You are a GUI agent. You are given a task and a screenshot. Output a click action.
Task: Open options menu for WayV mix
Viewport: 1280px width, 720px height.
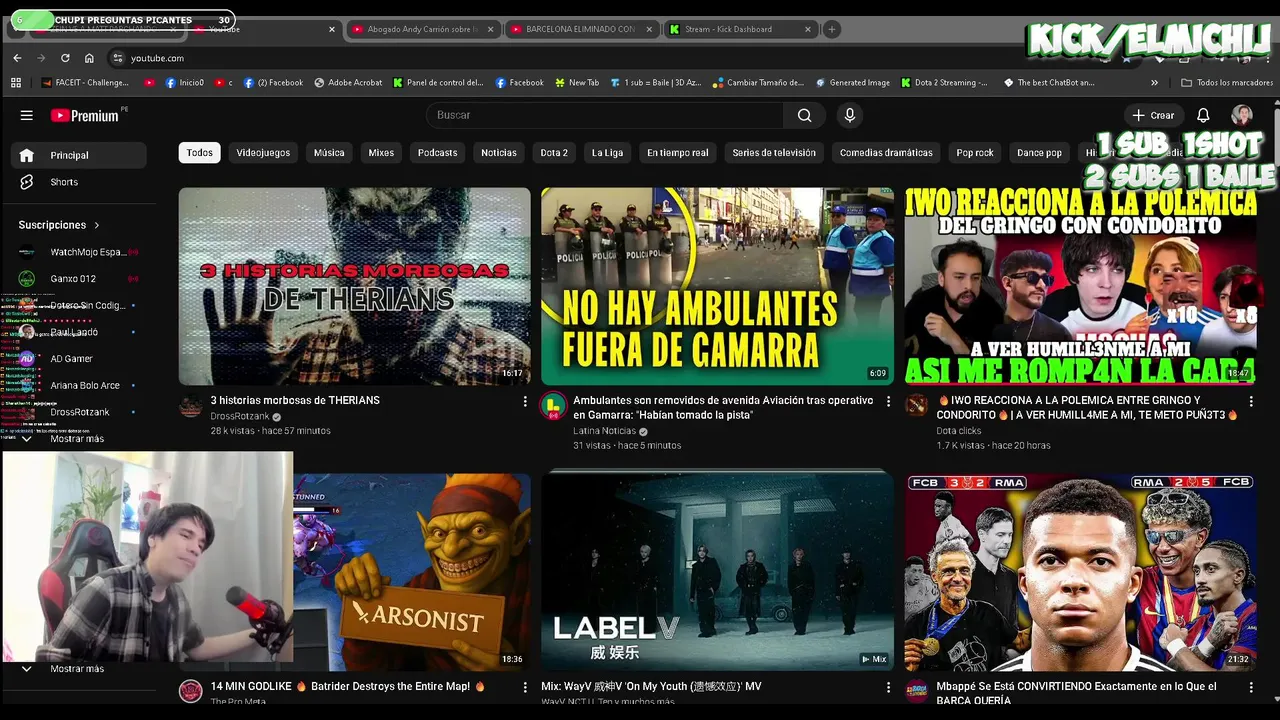click(x=888, y=687)
